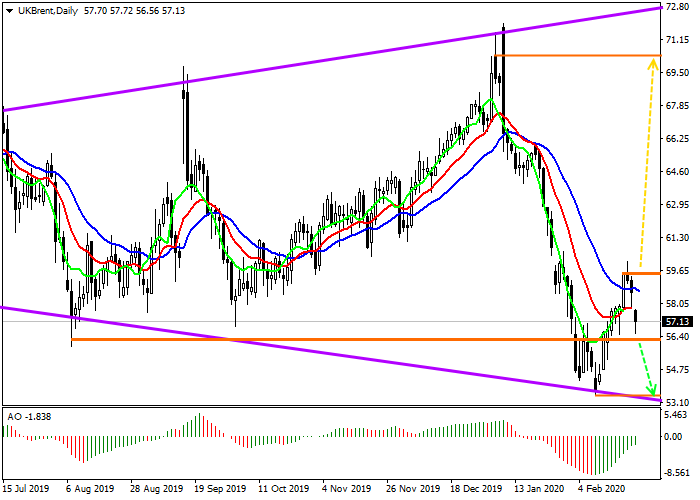Click the 0.00 level on AO scale
Screen dimensions: 700x500
pyautogui.click(x=675, y=437)
